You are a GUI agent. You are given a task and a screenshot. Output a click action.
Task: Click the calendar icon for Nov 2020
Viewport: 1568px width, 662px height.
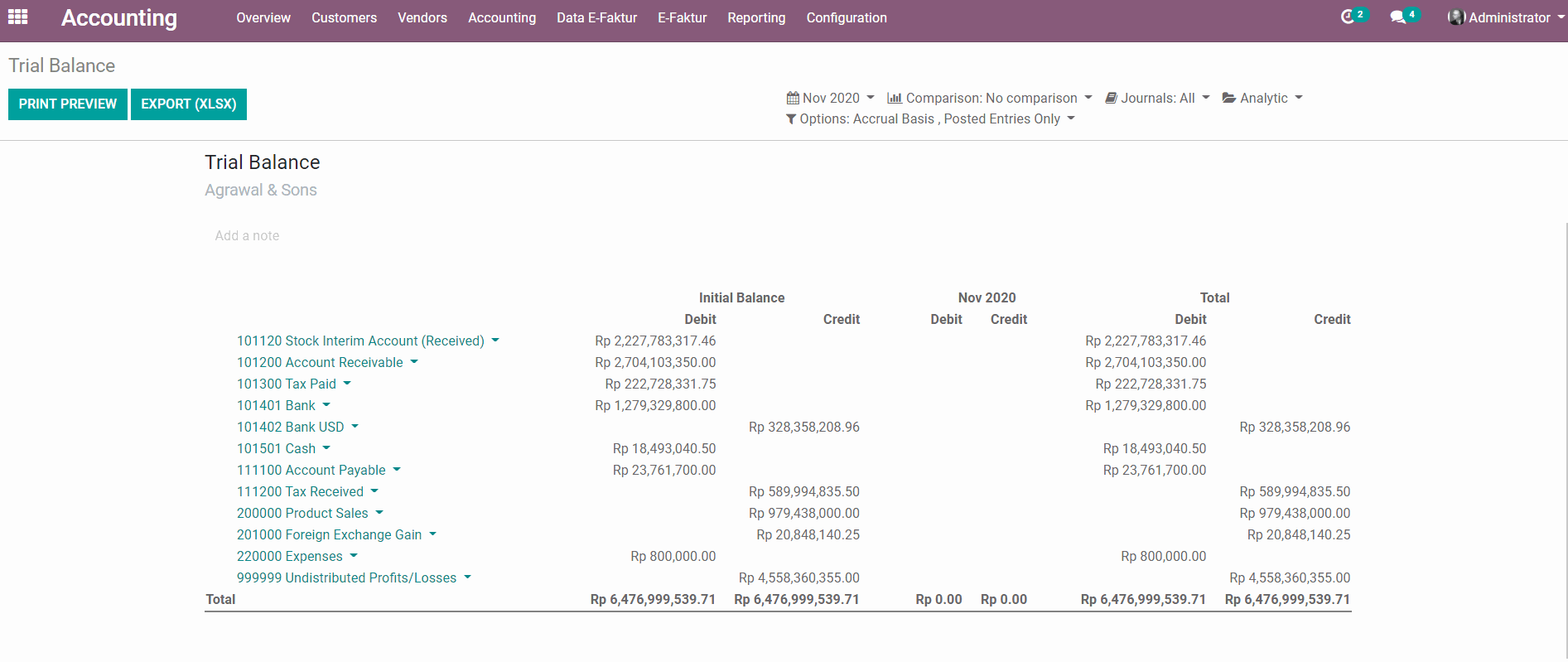coord(793,98)
